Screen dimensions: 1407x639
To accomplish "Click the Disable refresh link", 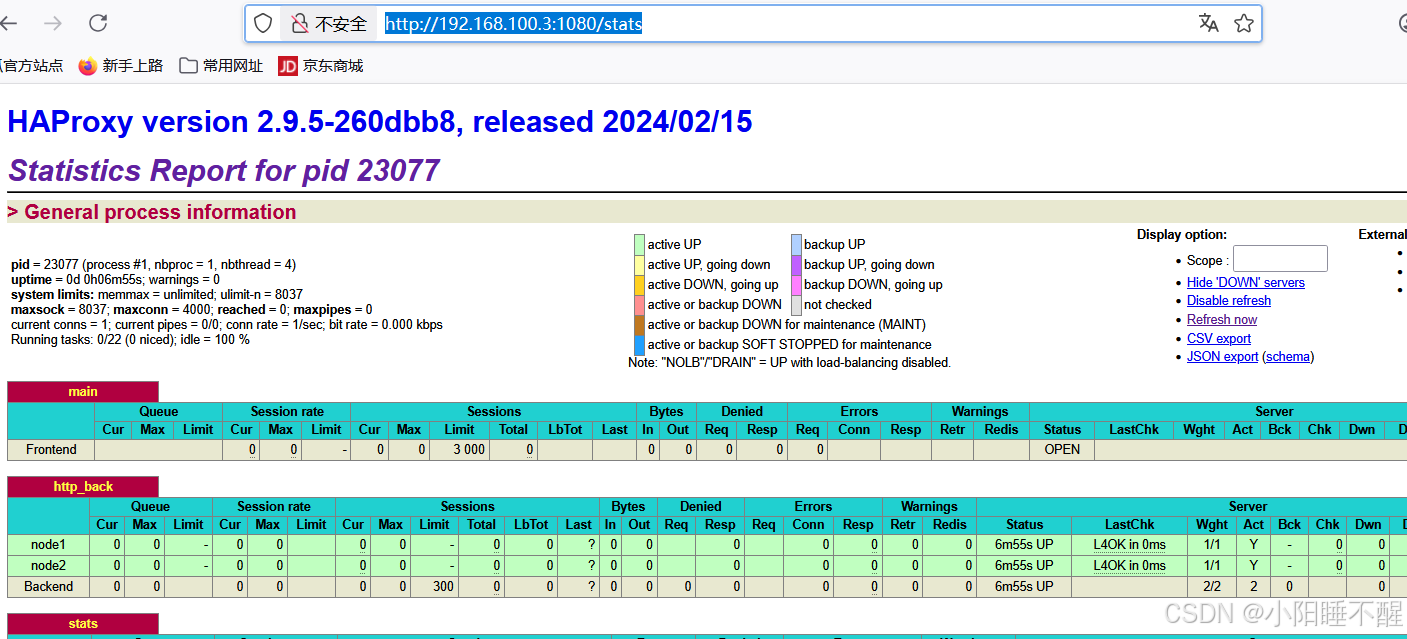I will click(1229, 301).
